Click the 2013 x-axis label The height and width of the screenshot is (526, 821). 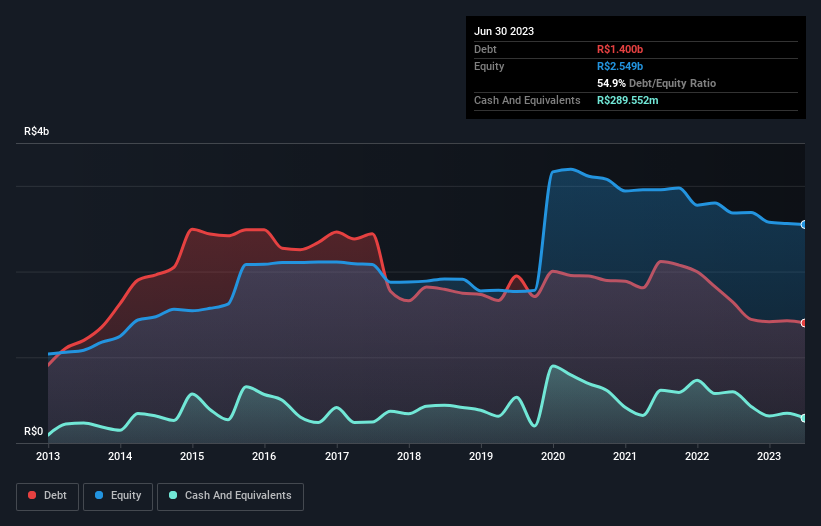click(48, 456)
